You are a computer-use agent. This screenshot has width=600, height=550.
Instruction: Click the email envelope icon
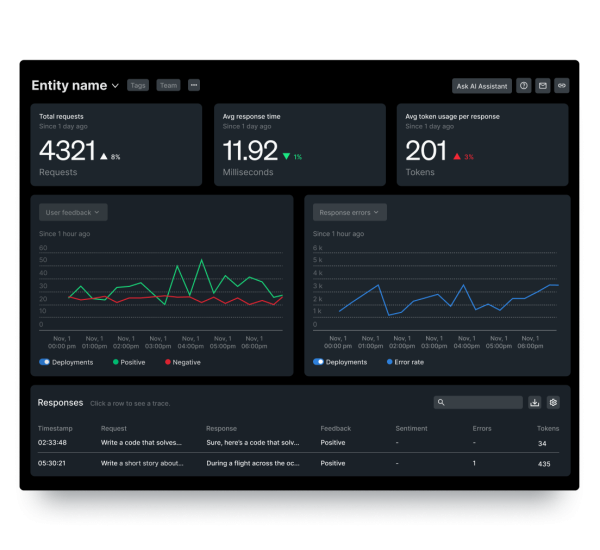click(x=543, y=86)
